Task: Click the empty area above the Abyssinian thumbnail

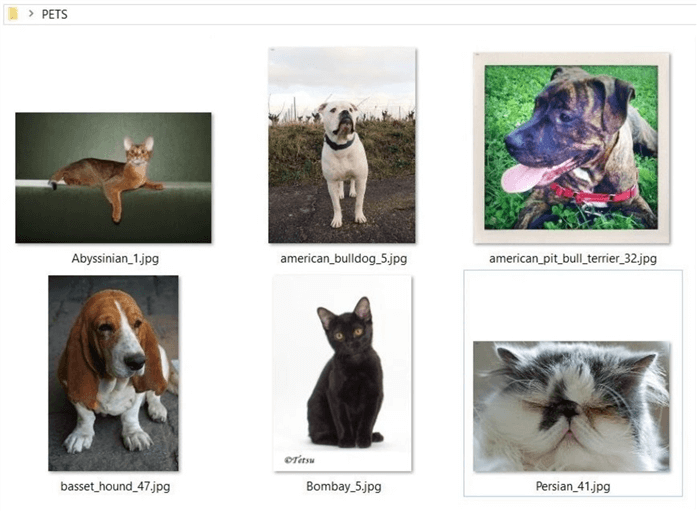Action: coord(113,73)
